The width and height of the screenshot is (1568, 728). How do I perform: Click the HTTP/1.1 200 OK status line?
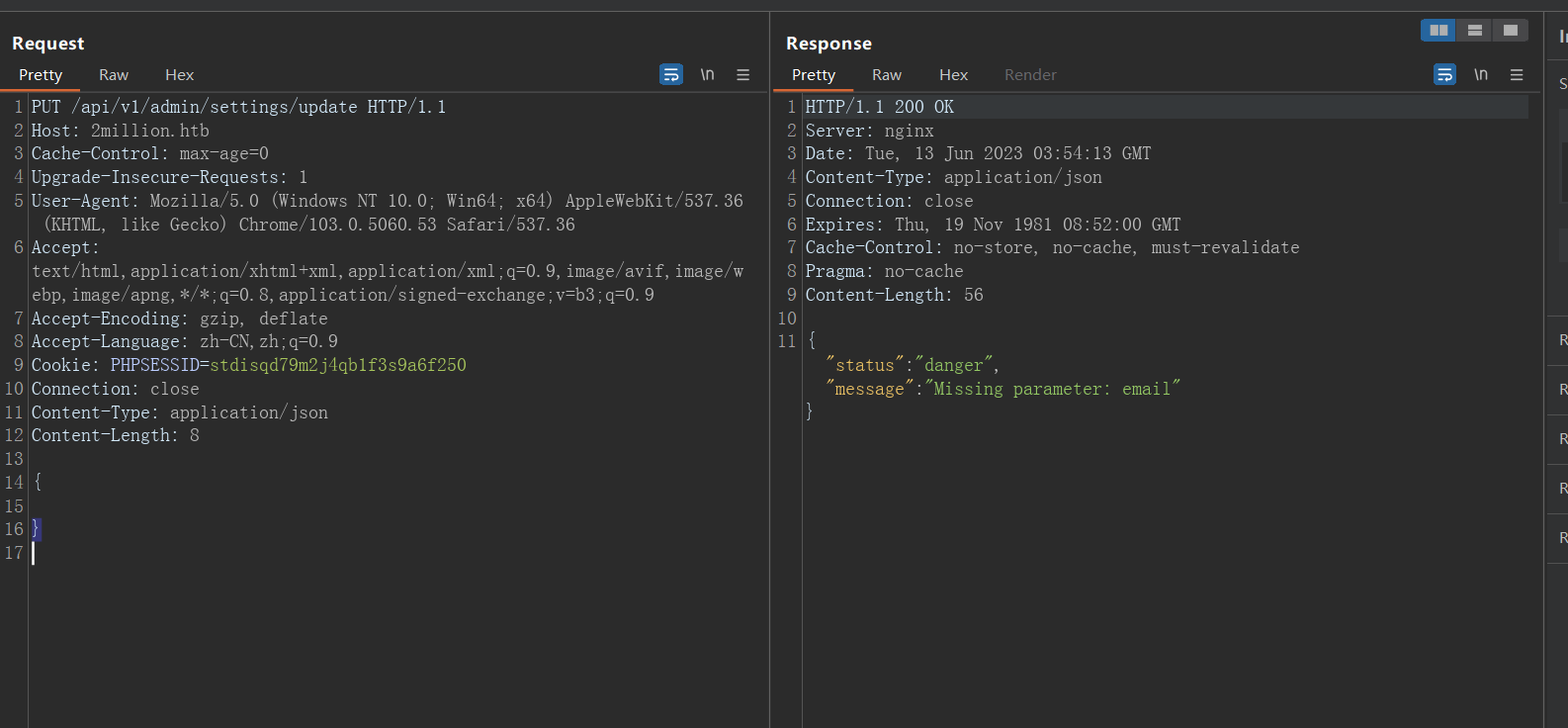coord(880,107)
